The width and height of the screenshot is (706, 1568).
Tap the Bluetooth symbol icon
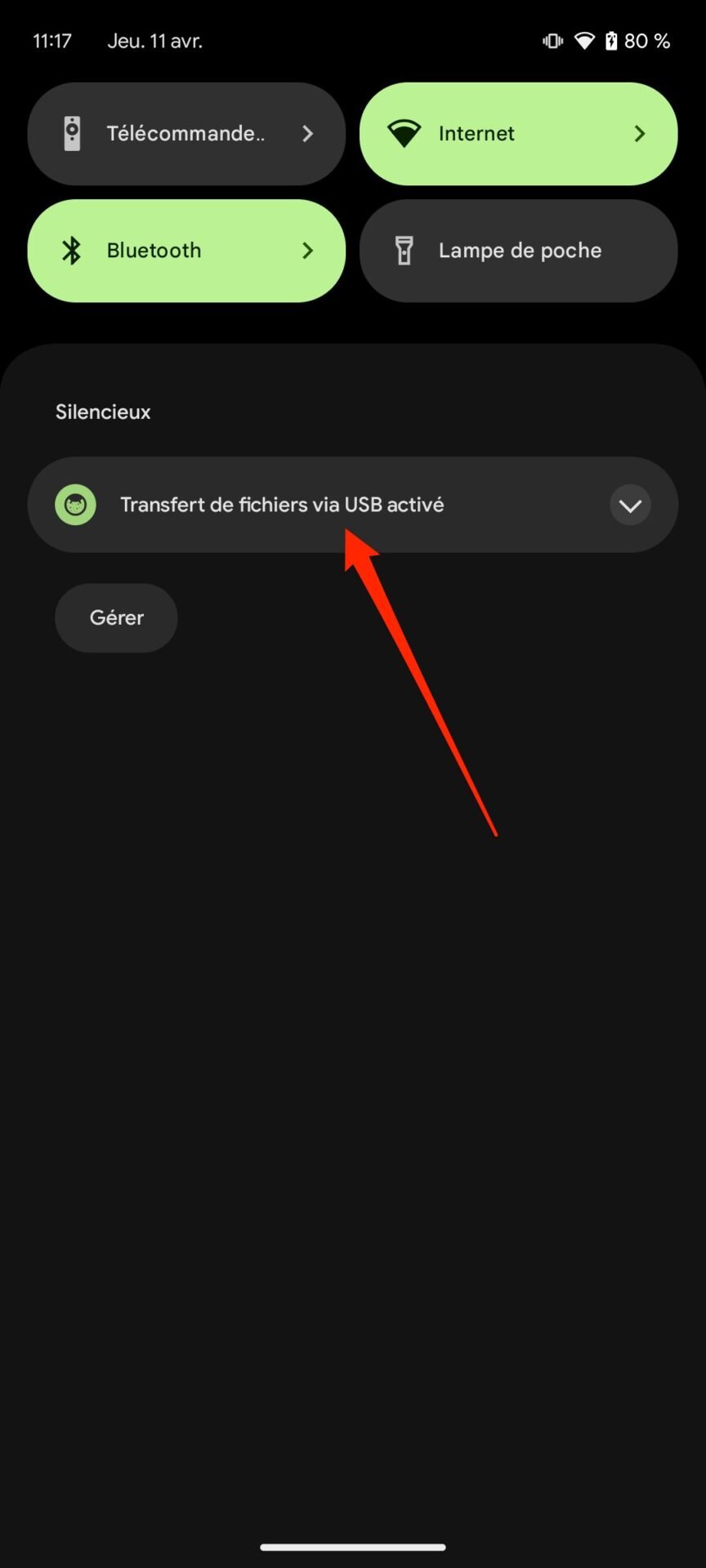[x=72, y=251]
